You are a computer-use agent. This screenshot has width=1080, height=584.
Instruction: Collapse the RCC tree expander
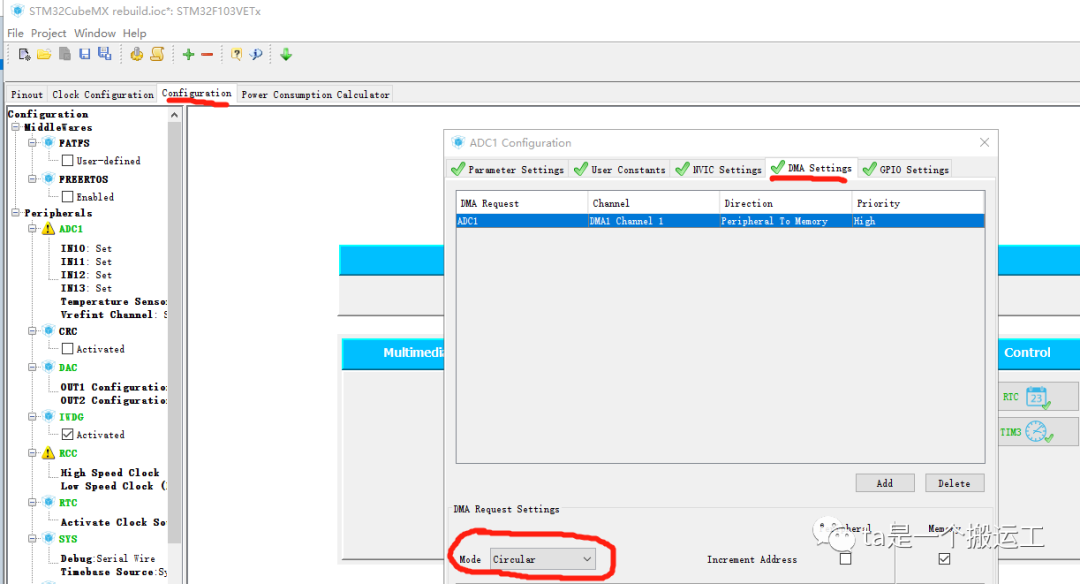point(32,453)
